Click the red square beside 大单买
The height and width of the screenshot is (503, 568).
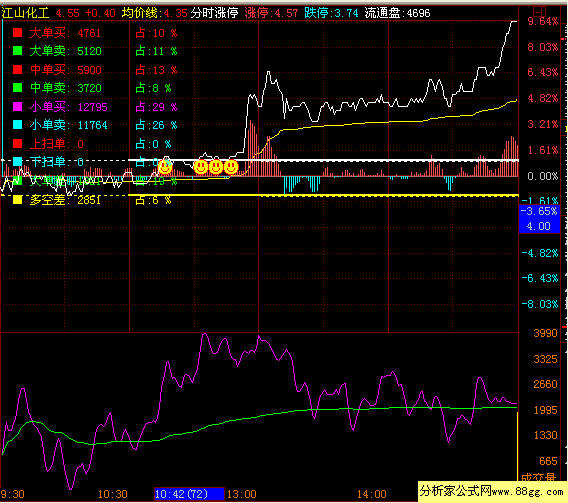17,33
